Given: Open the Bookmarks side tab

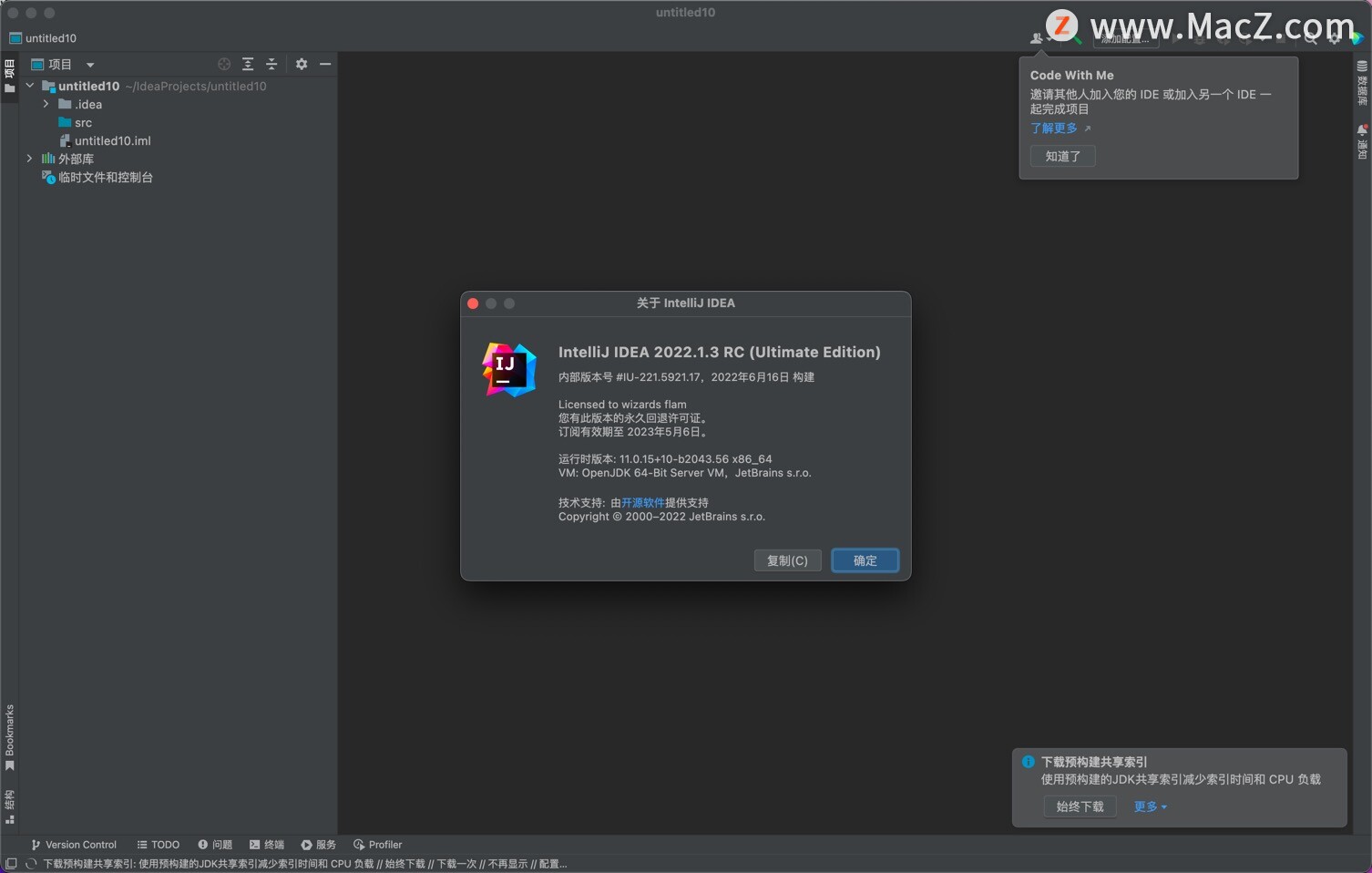Looking at the screenshot, I should pyautogui.click(x=9, y=738).
